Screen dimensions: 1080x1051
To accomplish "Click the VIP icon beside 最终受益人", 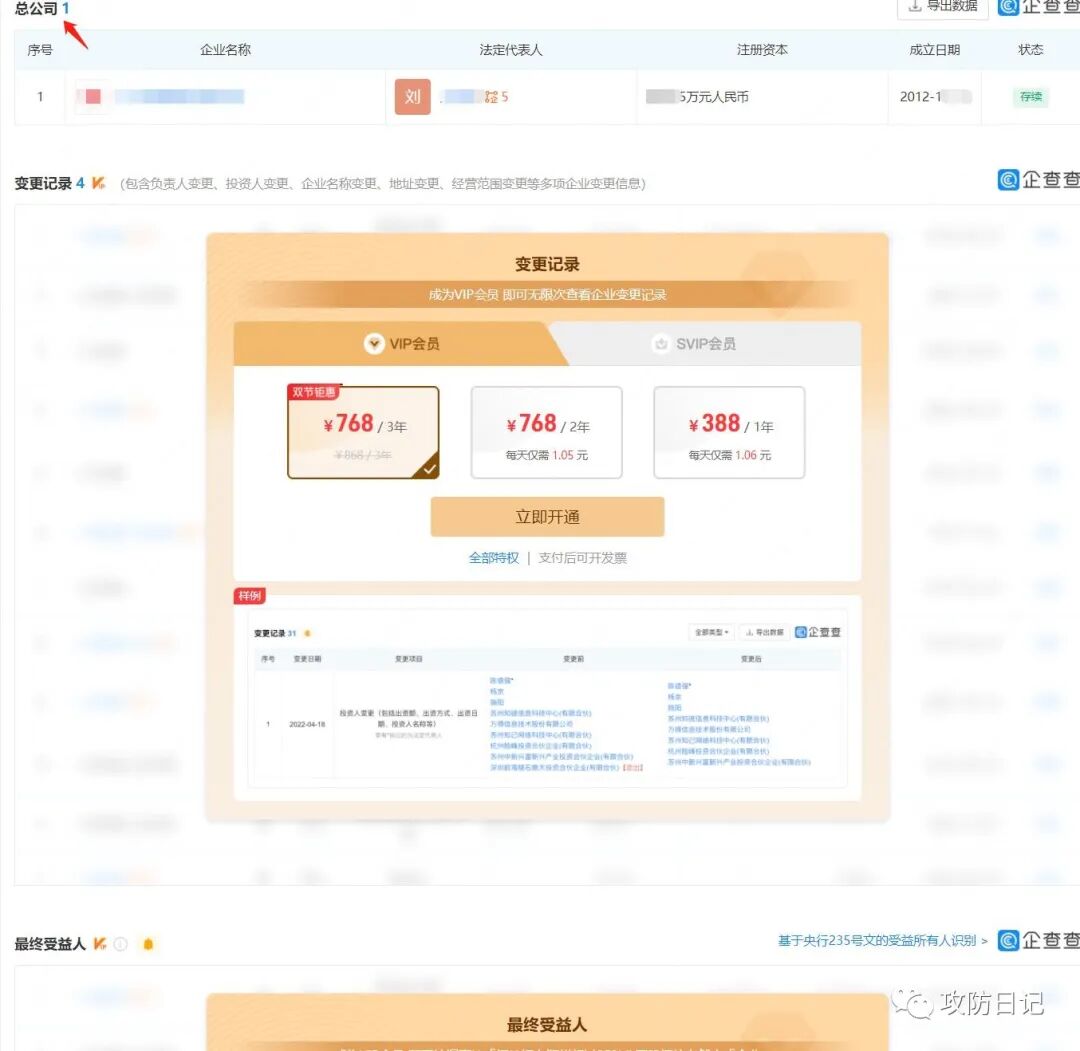I will (100, 944).
